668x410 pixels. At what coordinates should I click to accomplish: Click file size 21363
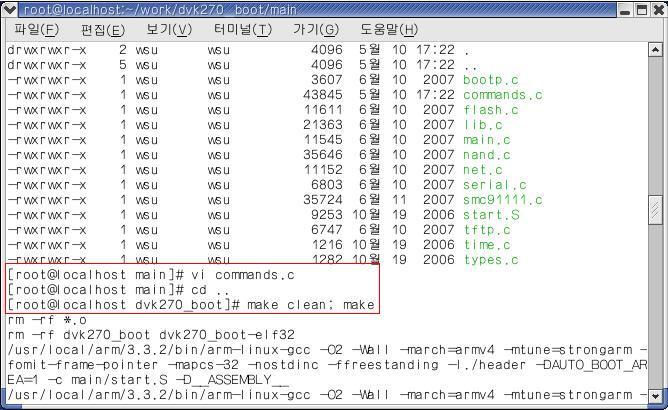(322, 125)
